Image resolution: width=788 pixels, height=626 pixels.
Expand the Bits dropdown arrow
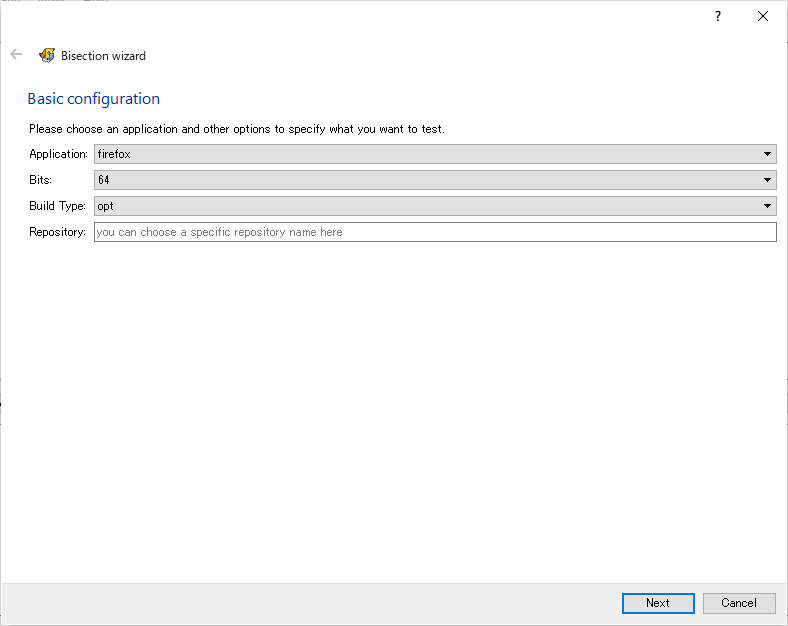pos(767,180)
